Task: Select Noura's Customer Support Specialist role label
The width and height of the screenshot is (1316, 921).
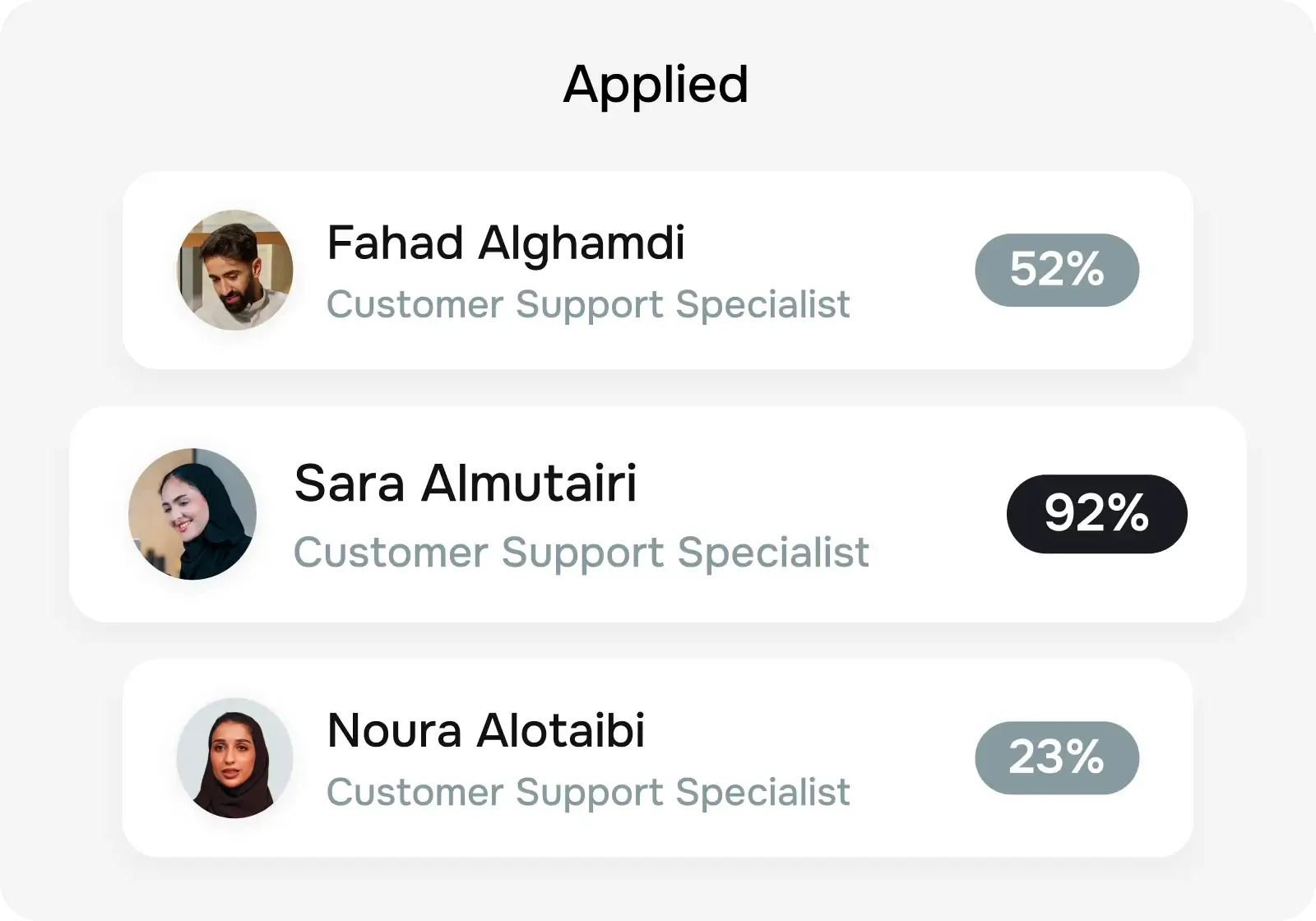Action: coord(588,793)
